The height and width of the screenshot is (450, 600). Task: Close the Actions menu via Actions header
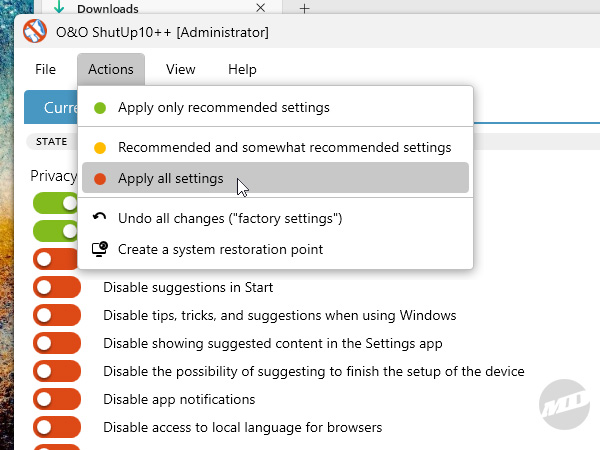pyautogui.click(x=110, y=69)
